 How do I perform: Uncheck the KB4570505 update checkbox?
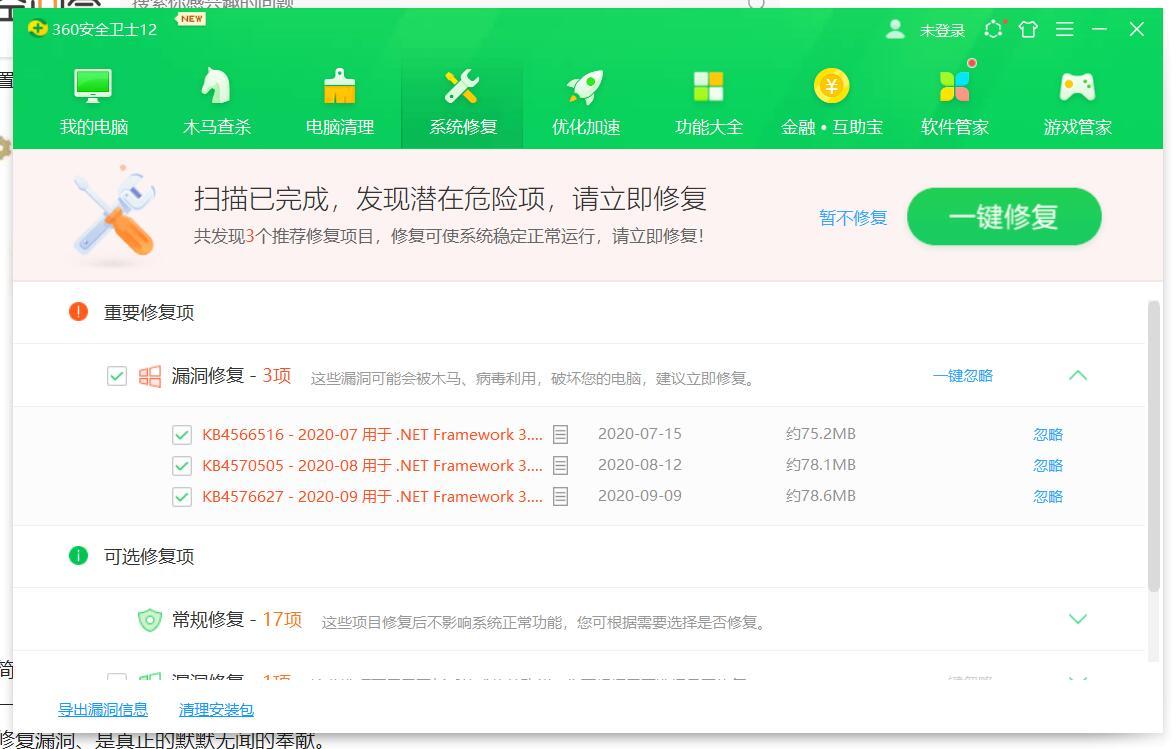(x=182, y=466)
